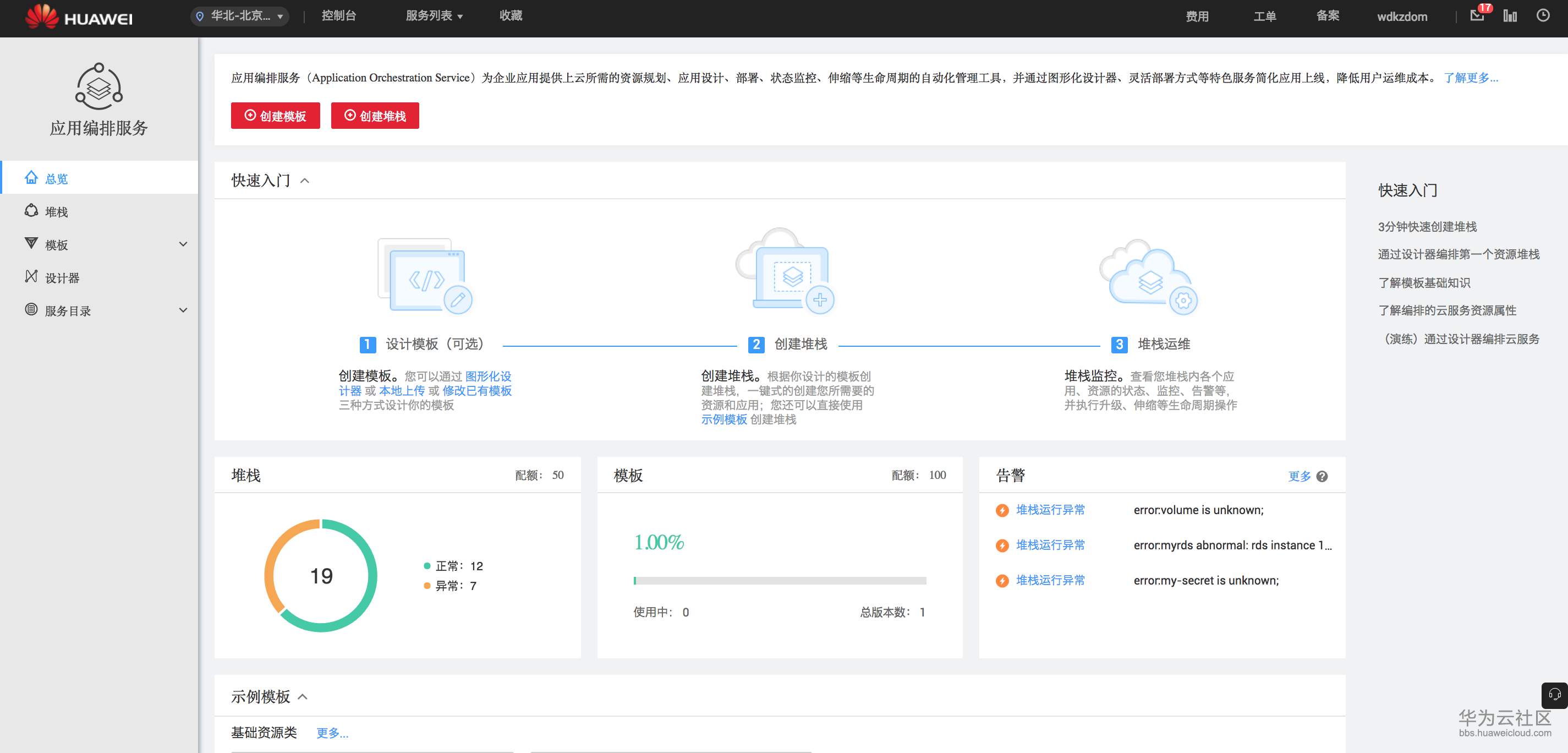Open customer service headset icon at right edge
The height and width of the screenshot is (753, 1568).
(x=1554, y=695)
